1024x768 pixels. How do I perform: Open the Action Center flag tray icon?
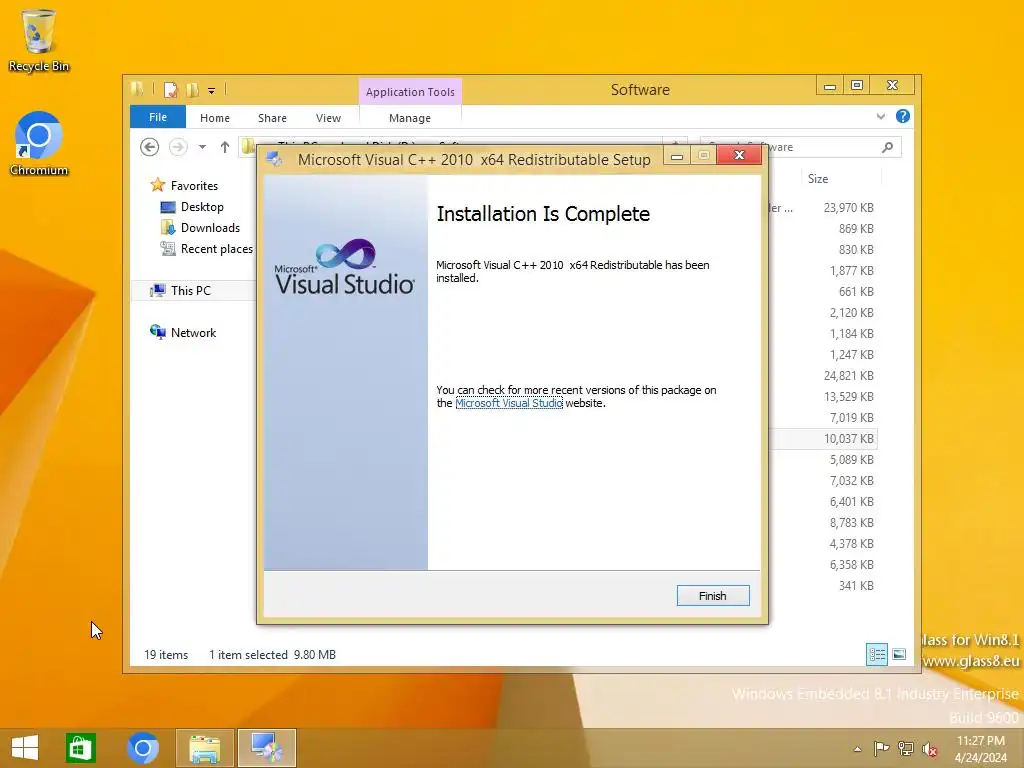pyautogui.click(x=882, y=748)
